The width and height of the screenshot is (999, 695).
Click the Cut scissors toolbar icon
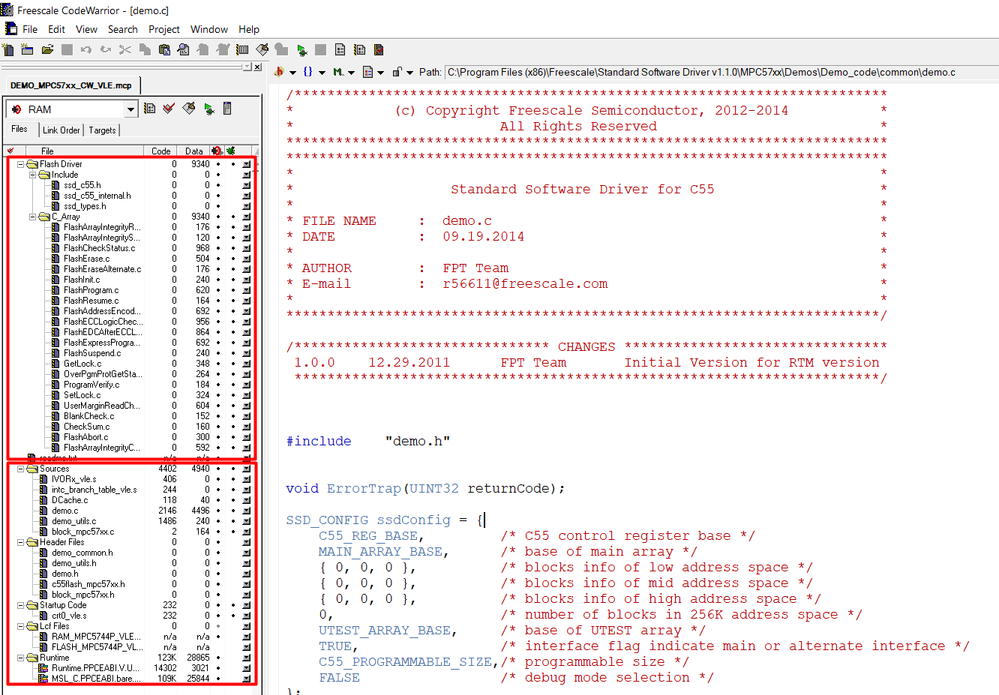[x=125, y=50]
